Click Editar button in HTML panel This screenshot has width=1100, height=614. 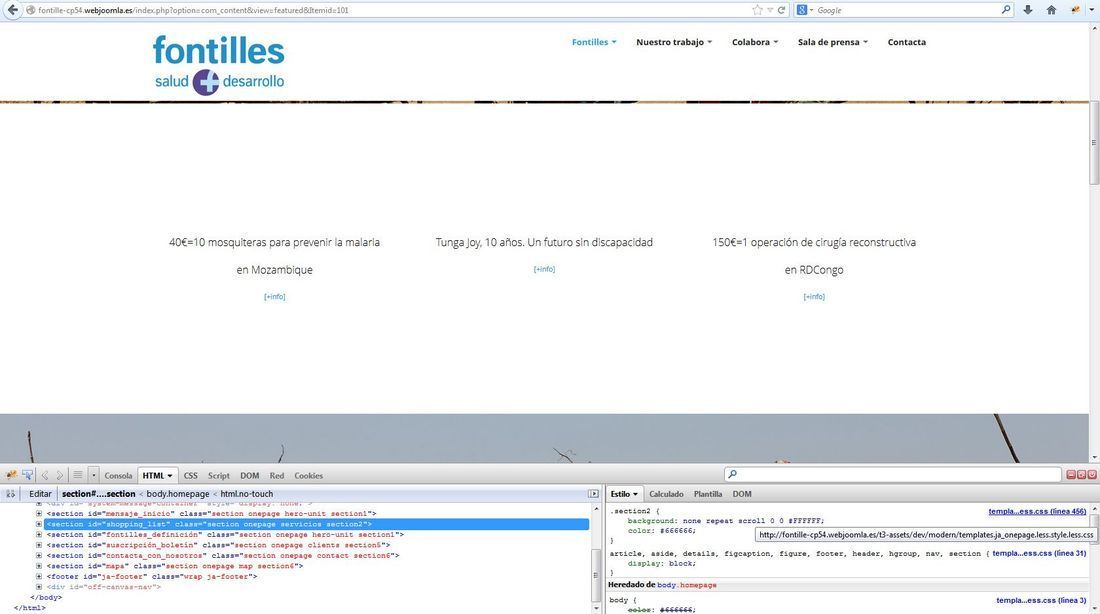pos(40,494)
